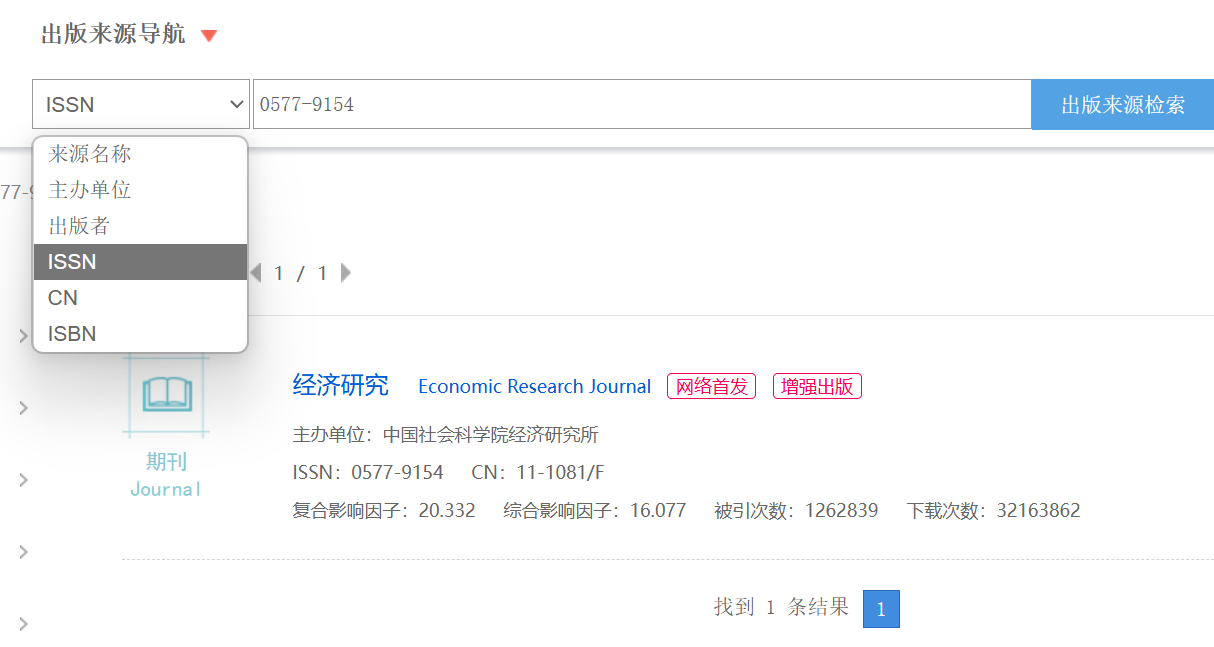
Task: Click 下载次数: 32163862 value
Action: click(994, 511)
